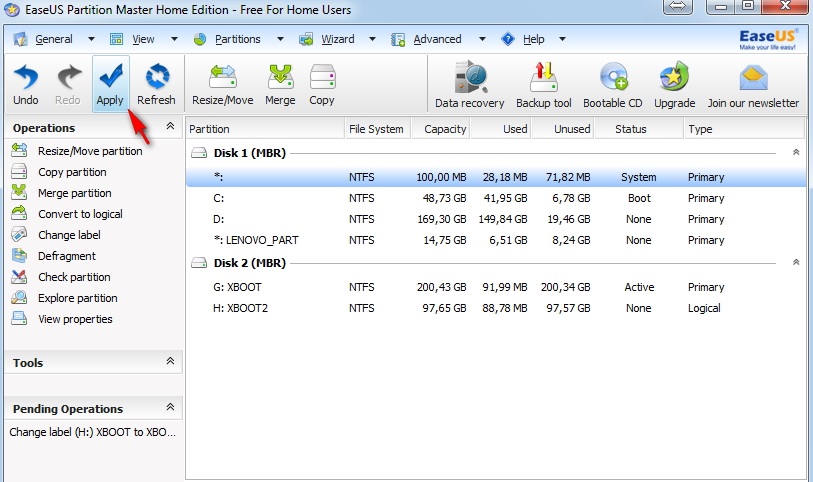Expand dropdown arrow beside Advanced
This screenshot has width=813, height=482.
482,39
